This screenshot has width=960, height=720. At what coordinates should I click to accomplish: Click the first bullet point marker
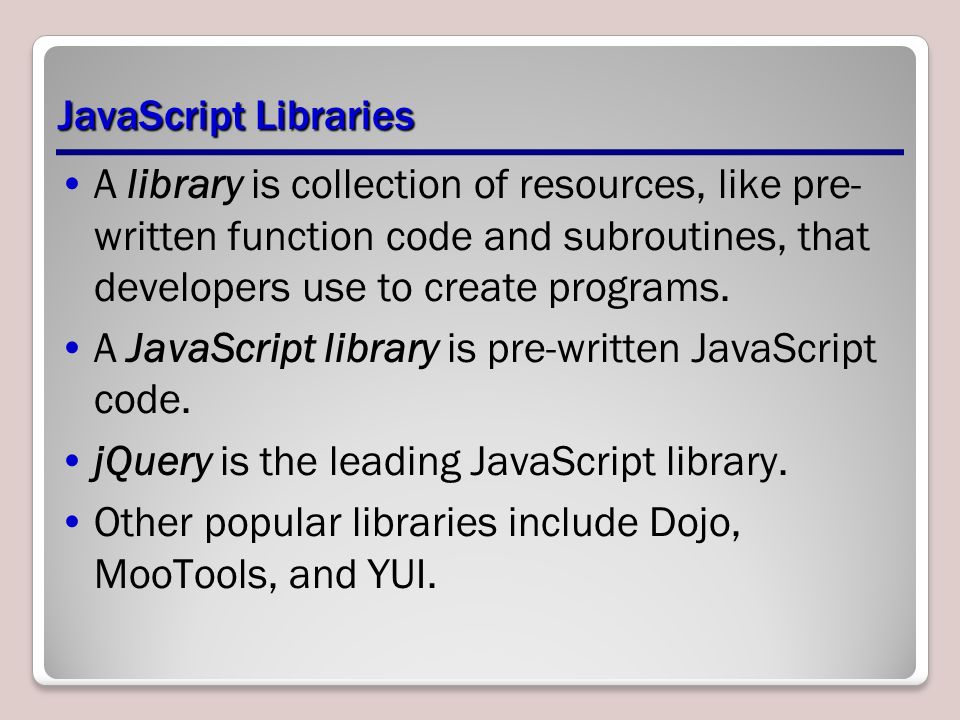point(72,183)
